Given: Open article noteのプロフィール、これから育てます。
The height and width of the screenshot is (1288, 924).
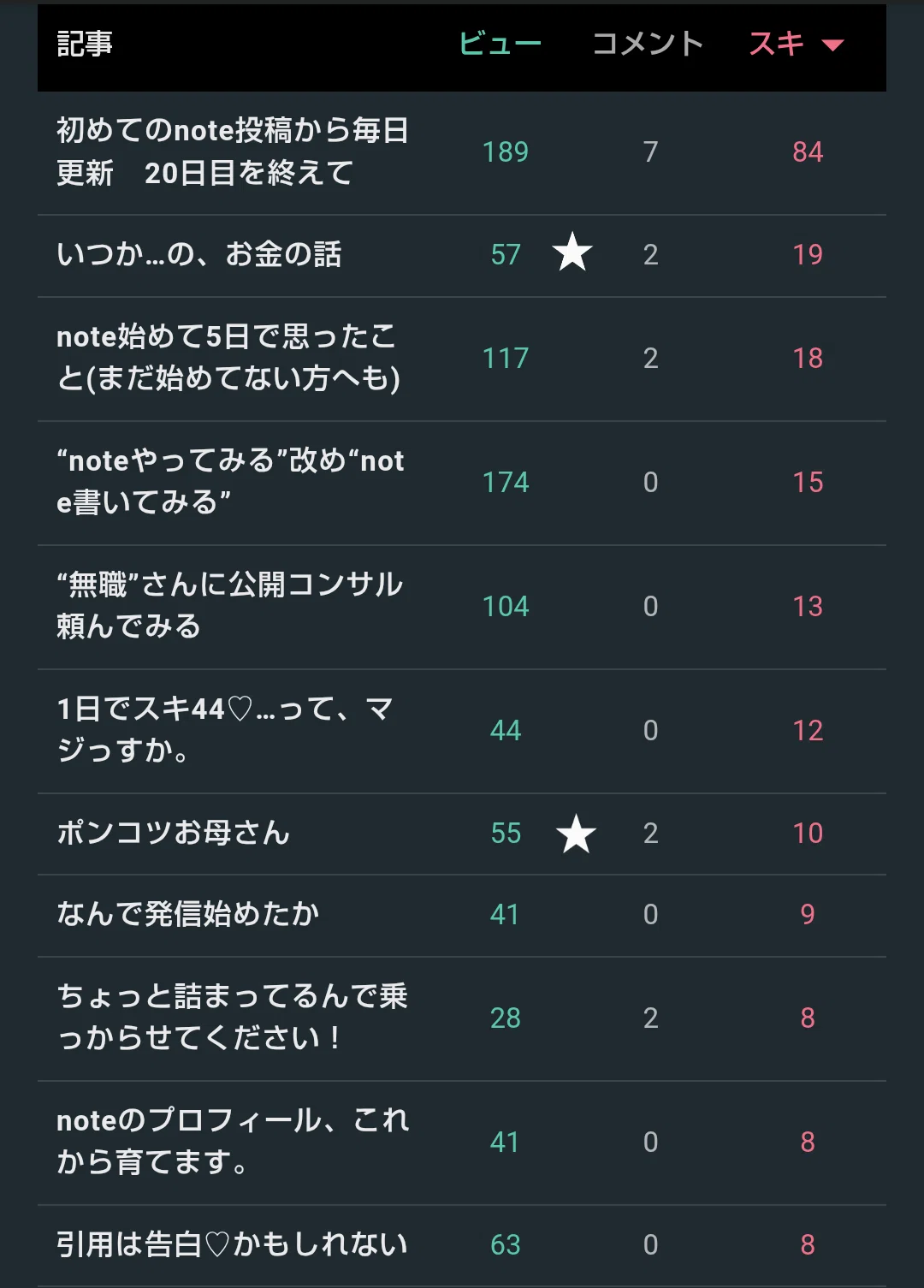Looking at the screenshot, I should (233, 1142).
